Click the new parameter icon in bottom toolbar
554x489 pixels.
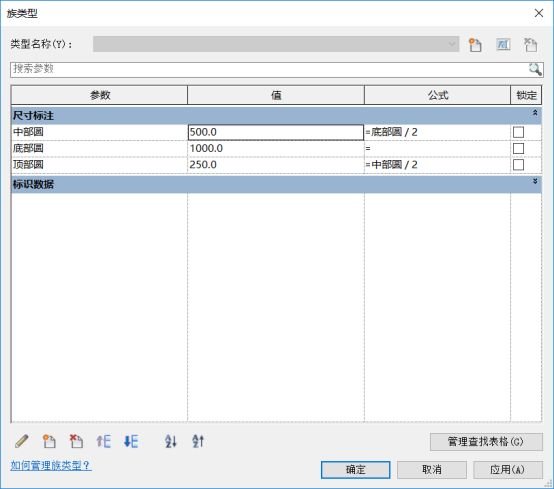pyautogui.click(x=49, y=441)
